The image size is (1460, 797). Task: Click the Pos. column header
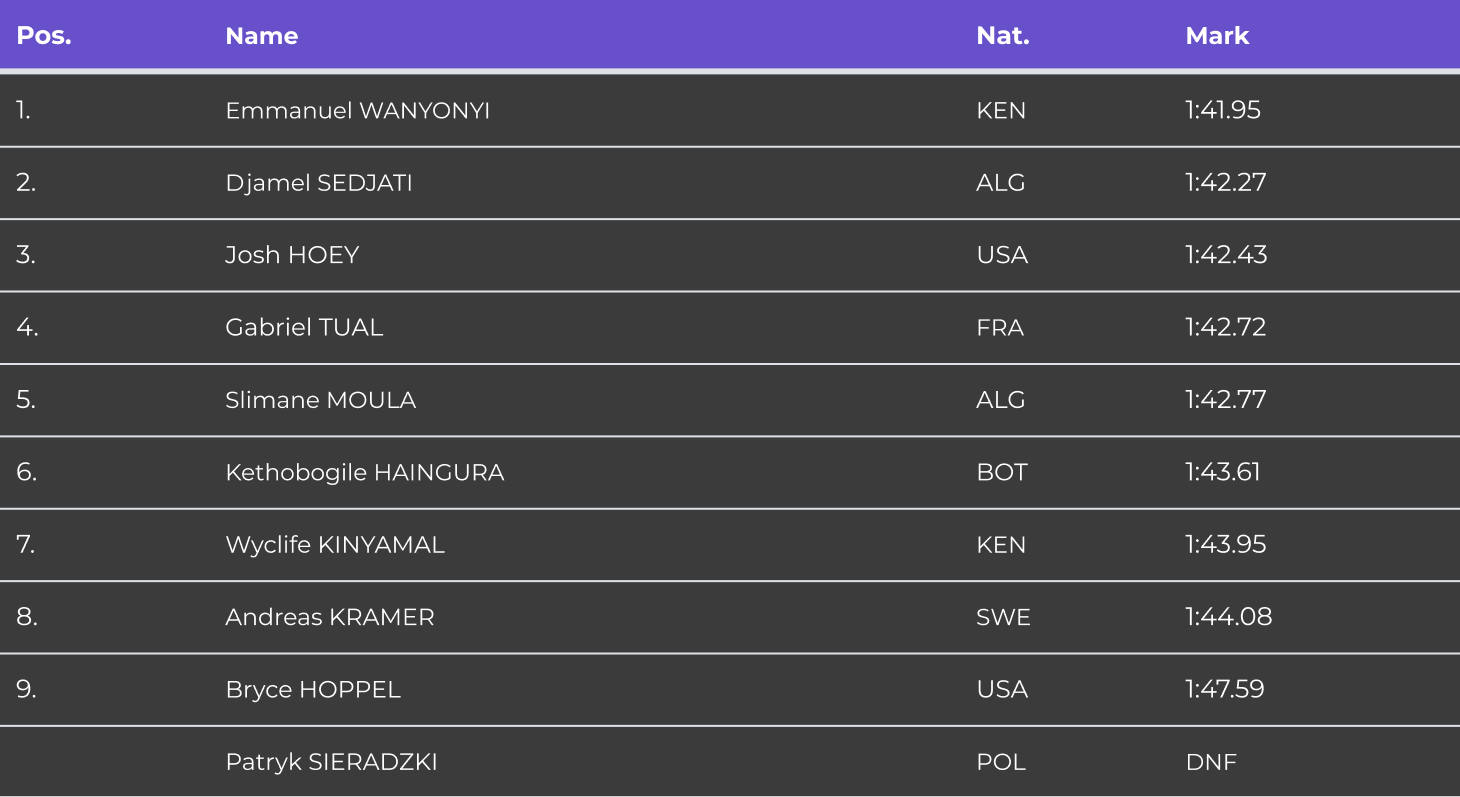click(x=45, y=36)
